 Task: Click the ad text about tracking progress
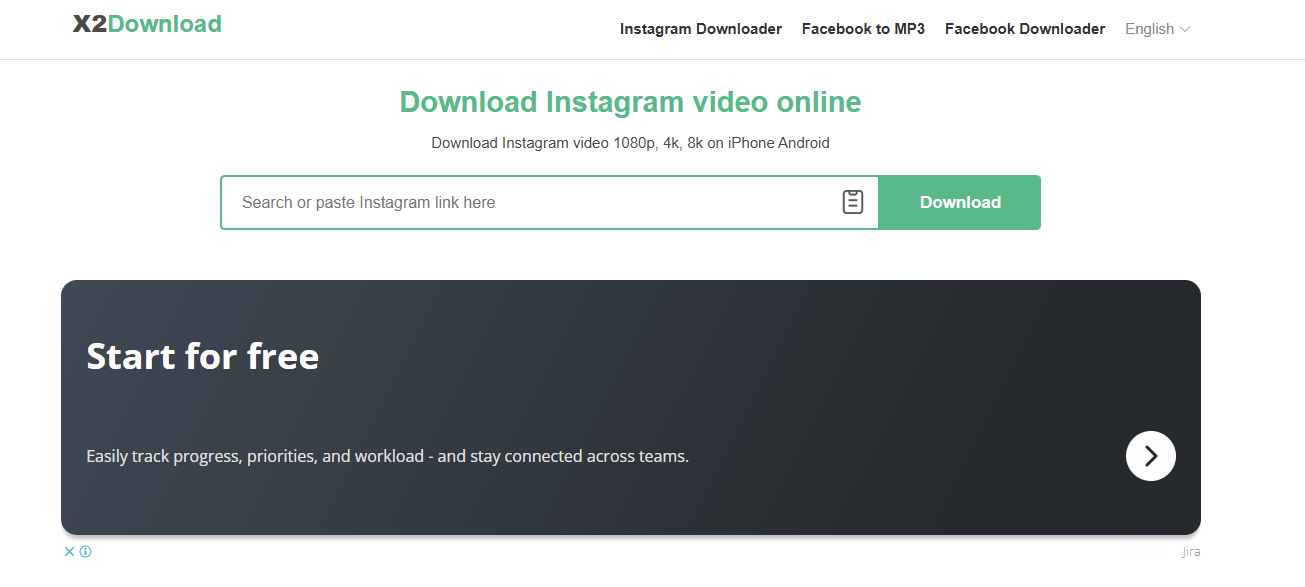(x=388, y=456)
